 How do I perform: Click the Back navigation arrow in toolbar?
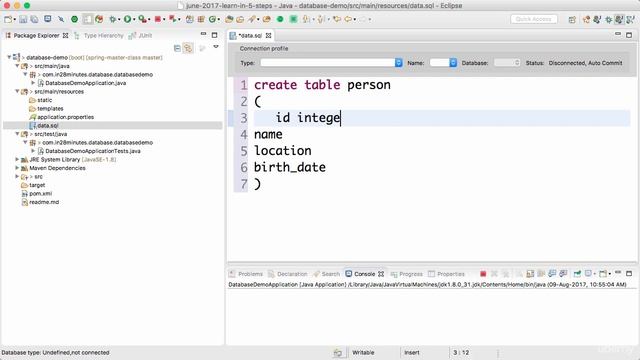click(x=348, y=19)
